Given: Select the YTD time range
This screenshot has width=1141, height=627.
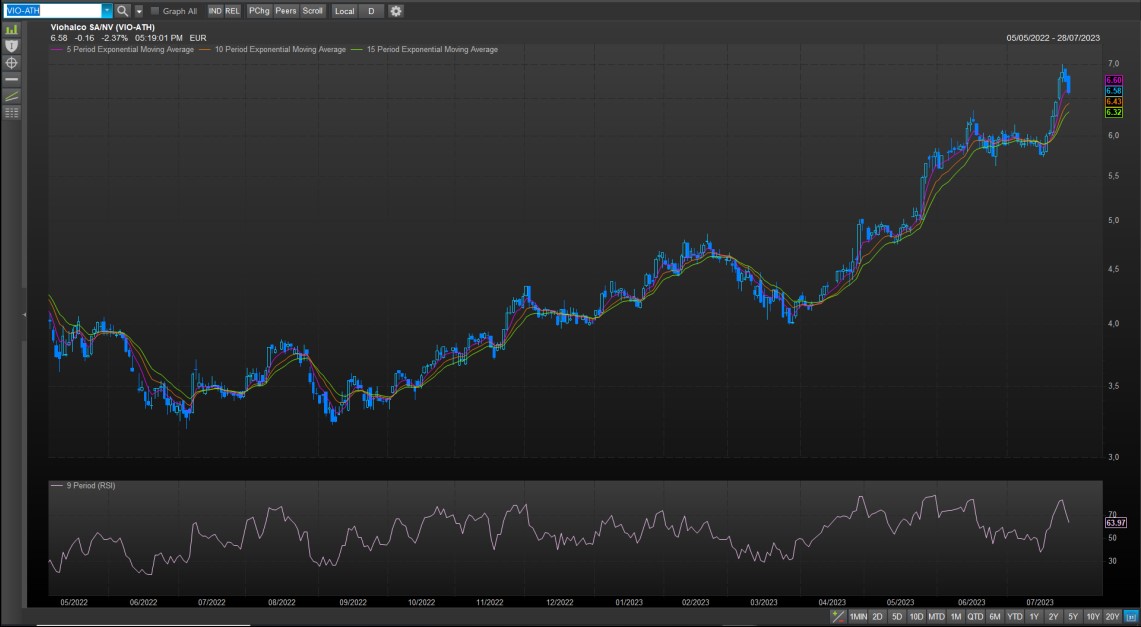Looking at the screenshot, I should coord(1015,617).
